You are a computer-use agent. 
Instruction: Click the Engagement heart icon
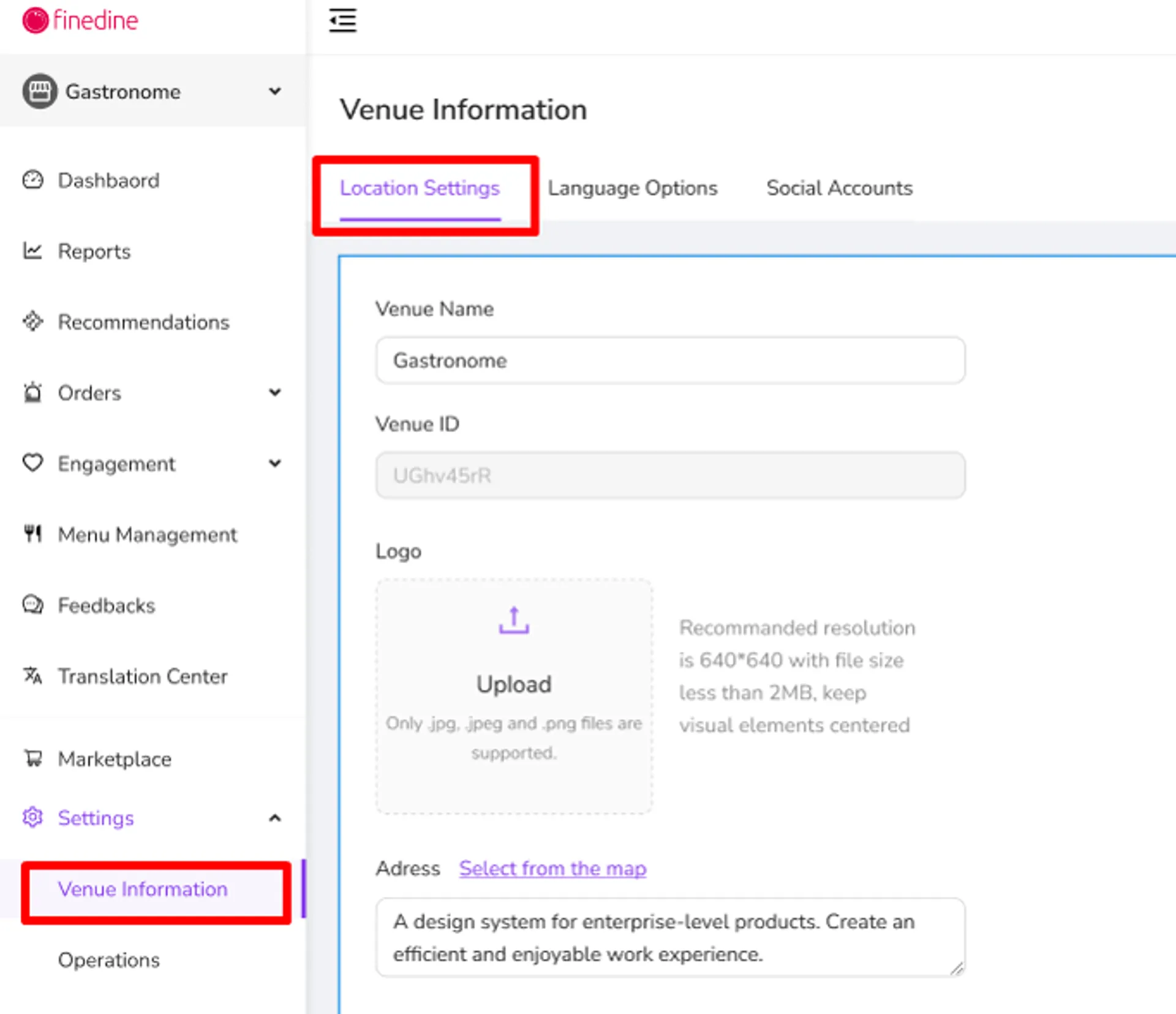click(33, 463)
